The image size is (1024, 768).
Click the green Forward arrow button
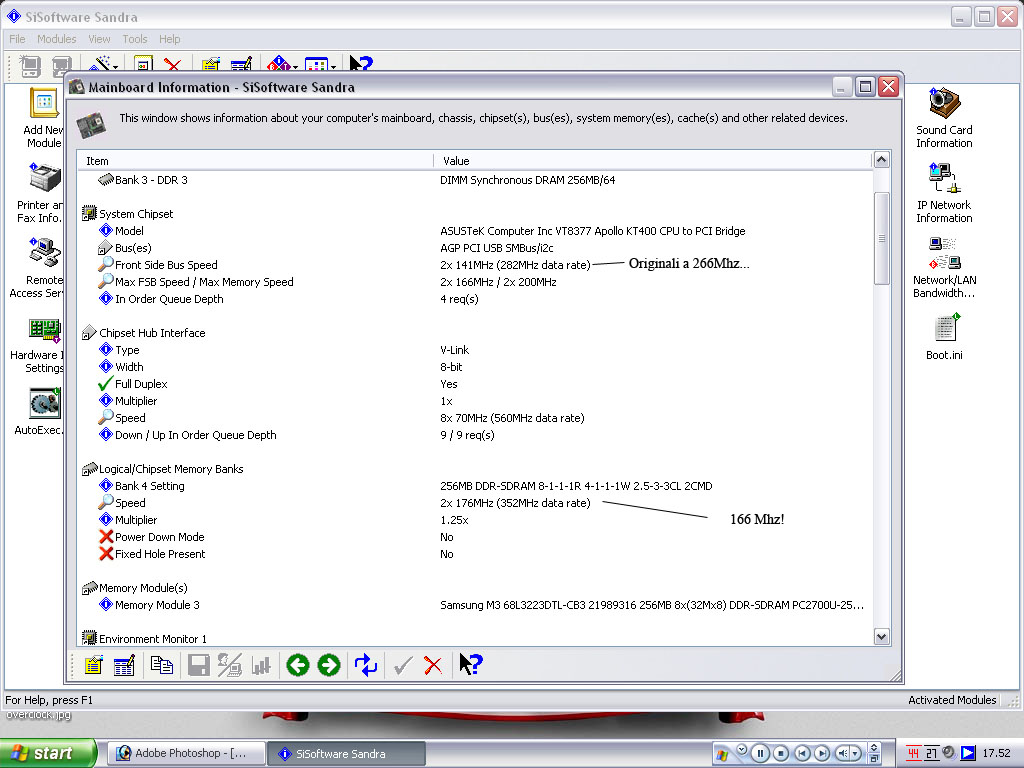coord(329,665)
